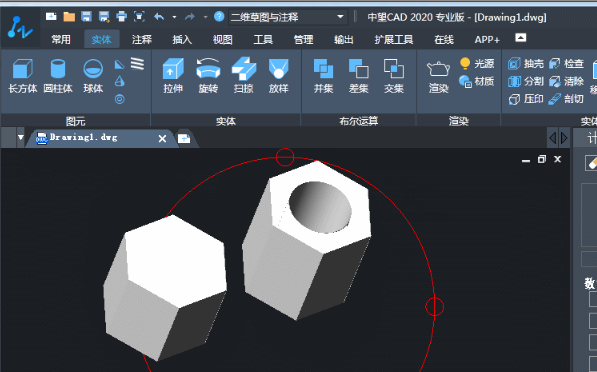Image resolution: width=597 pixels, height=372 pixels.
Task: Click the stacked lines icon in 图元 panel
Action: 137,64
